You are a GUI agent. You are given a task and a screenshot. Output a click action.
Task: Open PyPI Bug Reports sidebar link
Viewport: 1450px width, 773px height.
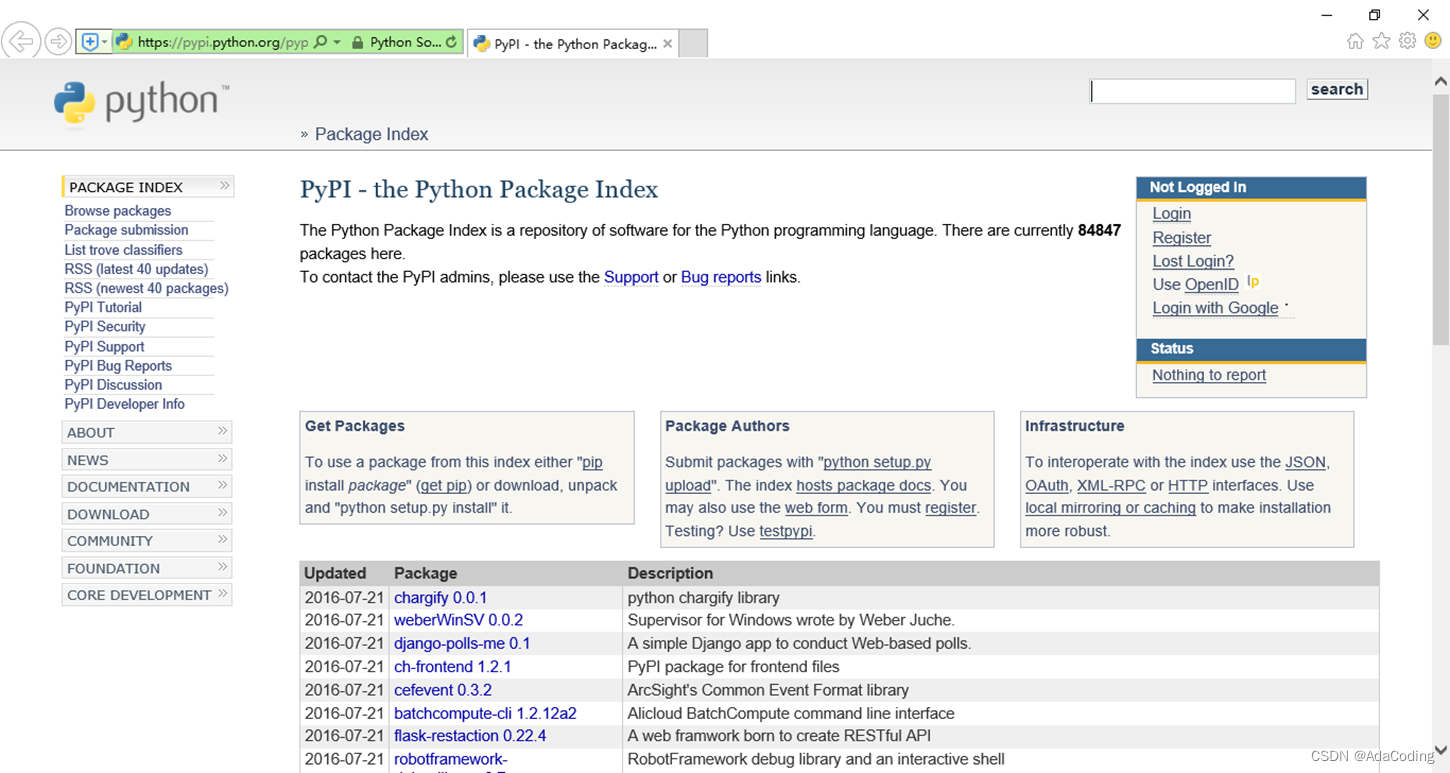(x=118, y=366)
